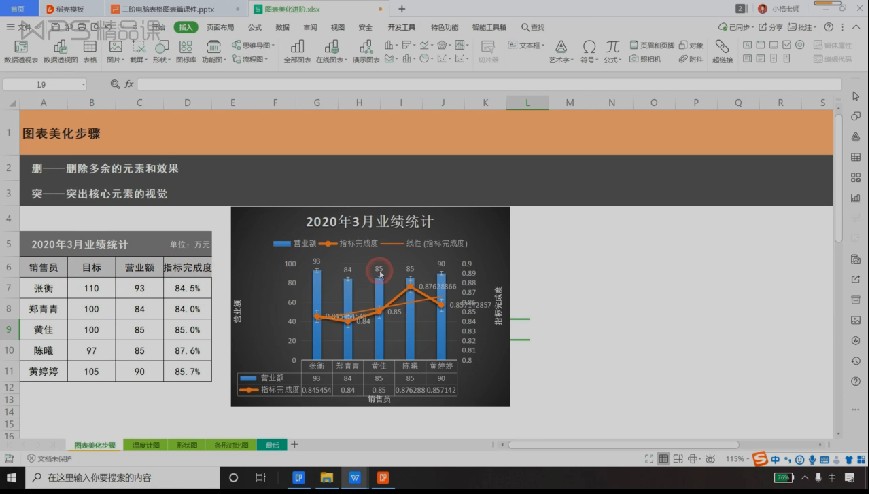Expand the Picture (图片) dropdown

coord(115,52)
